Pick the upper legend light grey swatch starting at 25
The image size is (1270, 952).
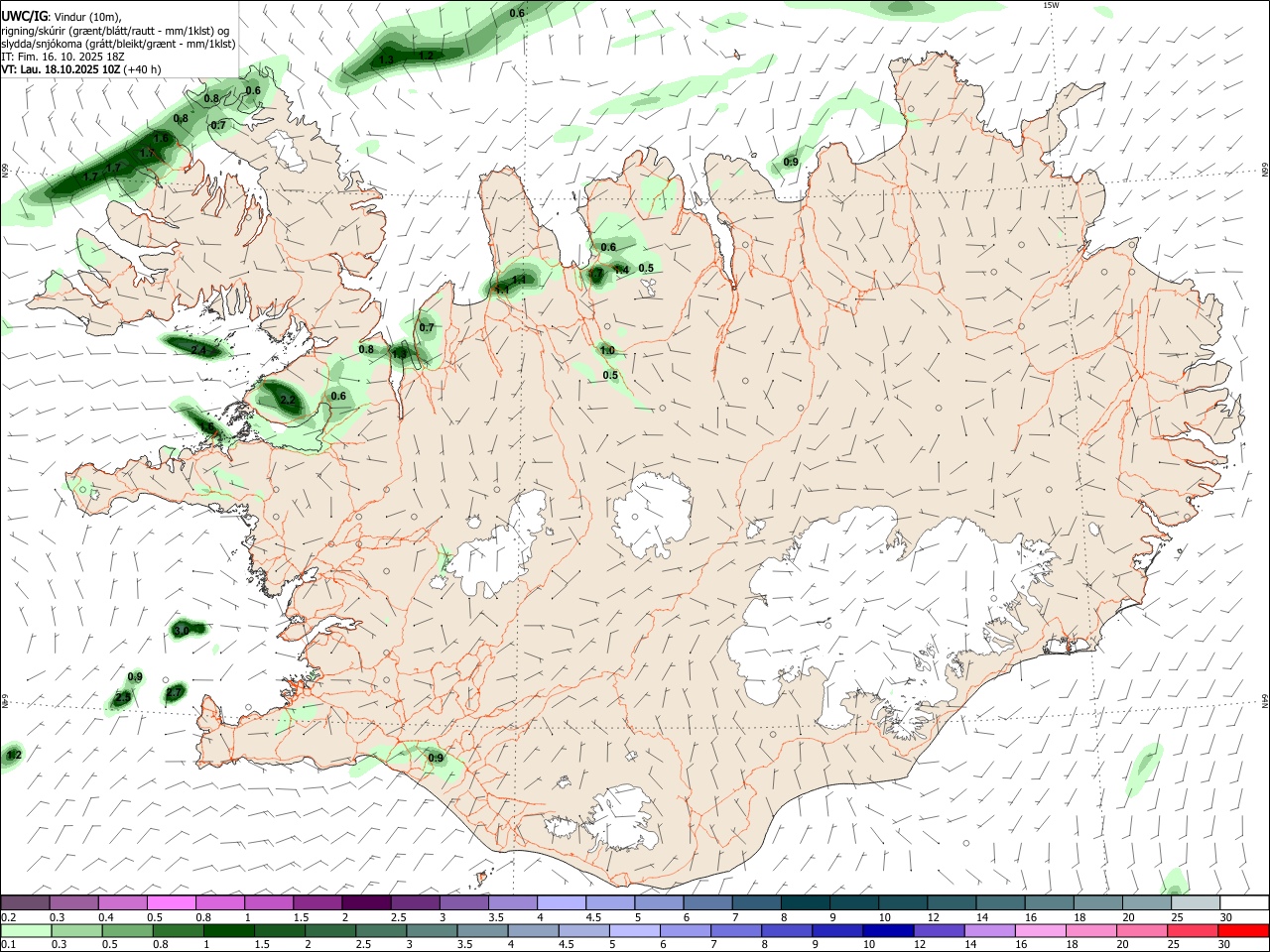1196,902
